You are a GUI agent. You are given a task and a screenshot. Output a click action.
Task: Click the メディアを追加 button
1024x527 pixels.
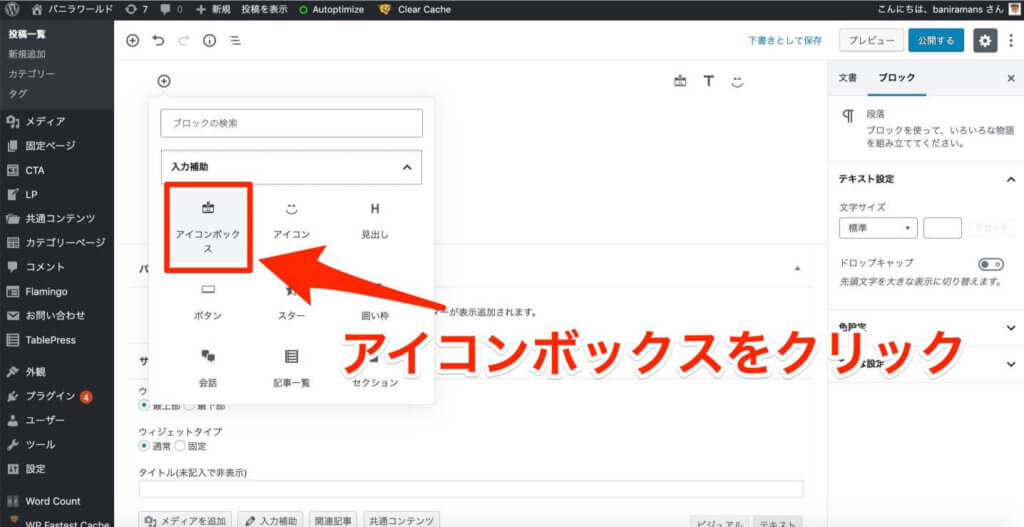pyautogui.click(x=185, y=520)
